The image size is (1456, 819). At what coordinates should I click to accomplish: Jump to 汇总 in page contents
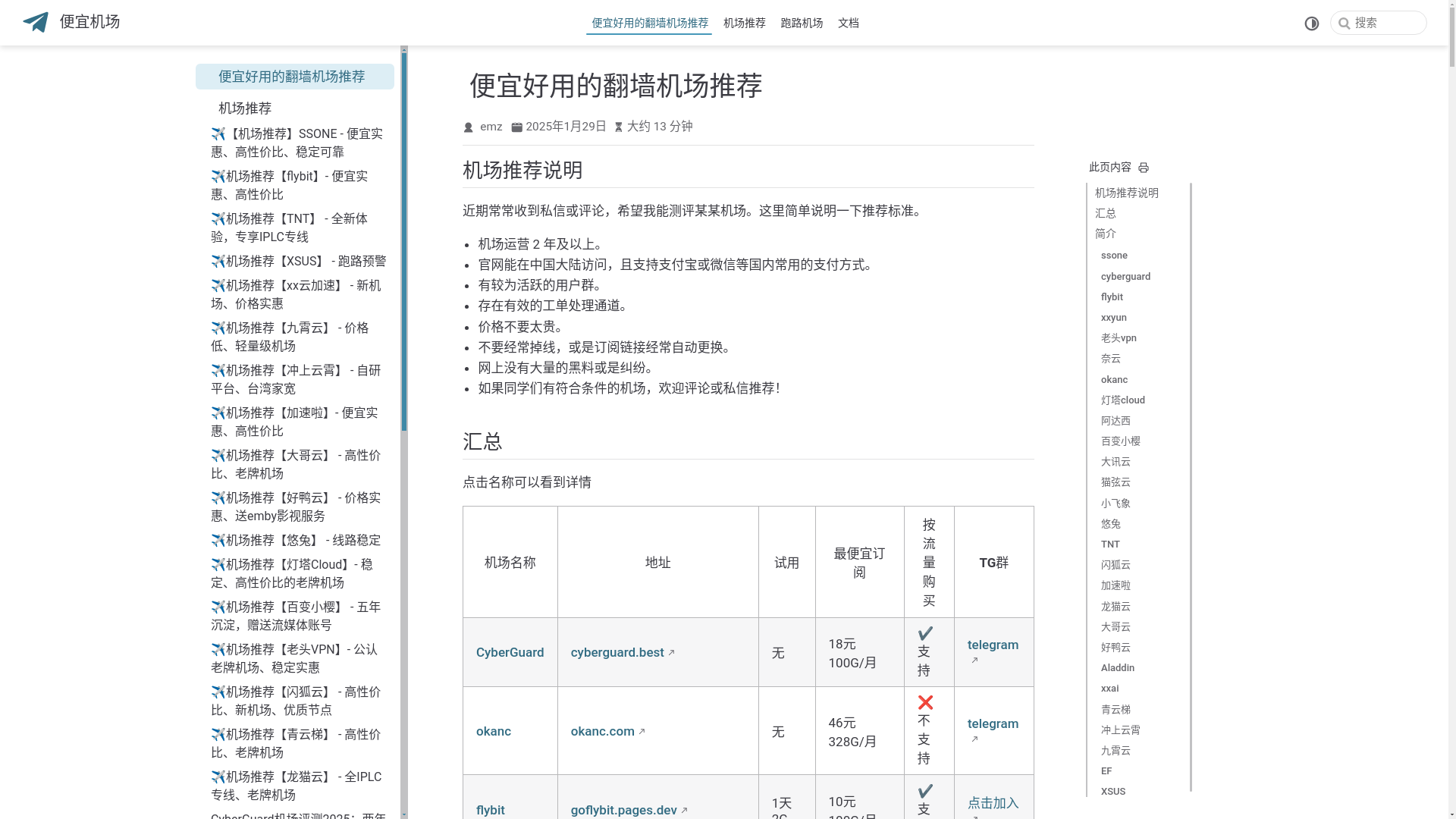[1106, 213]
